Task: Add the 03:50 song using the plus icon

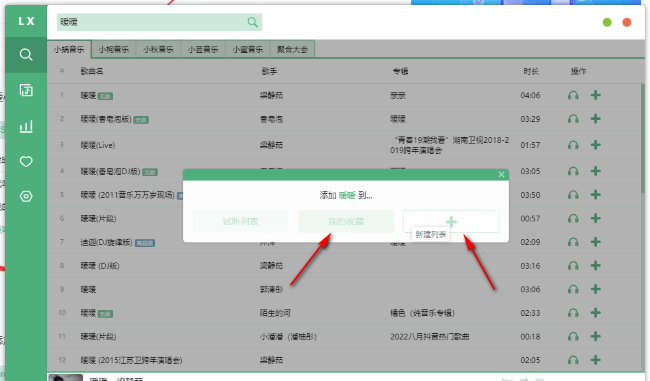Action: tap(596, 194)
